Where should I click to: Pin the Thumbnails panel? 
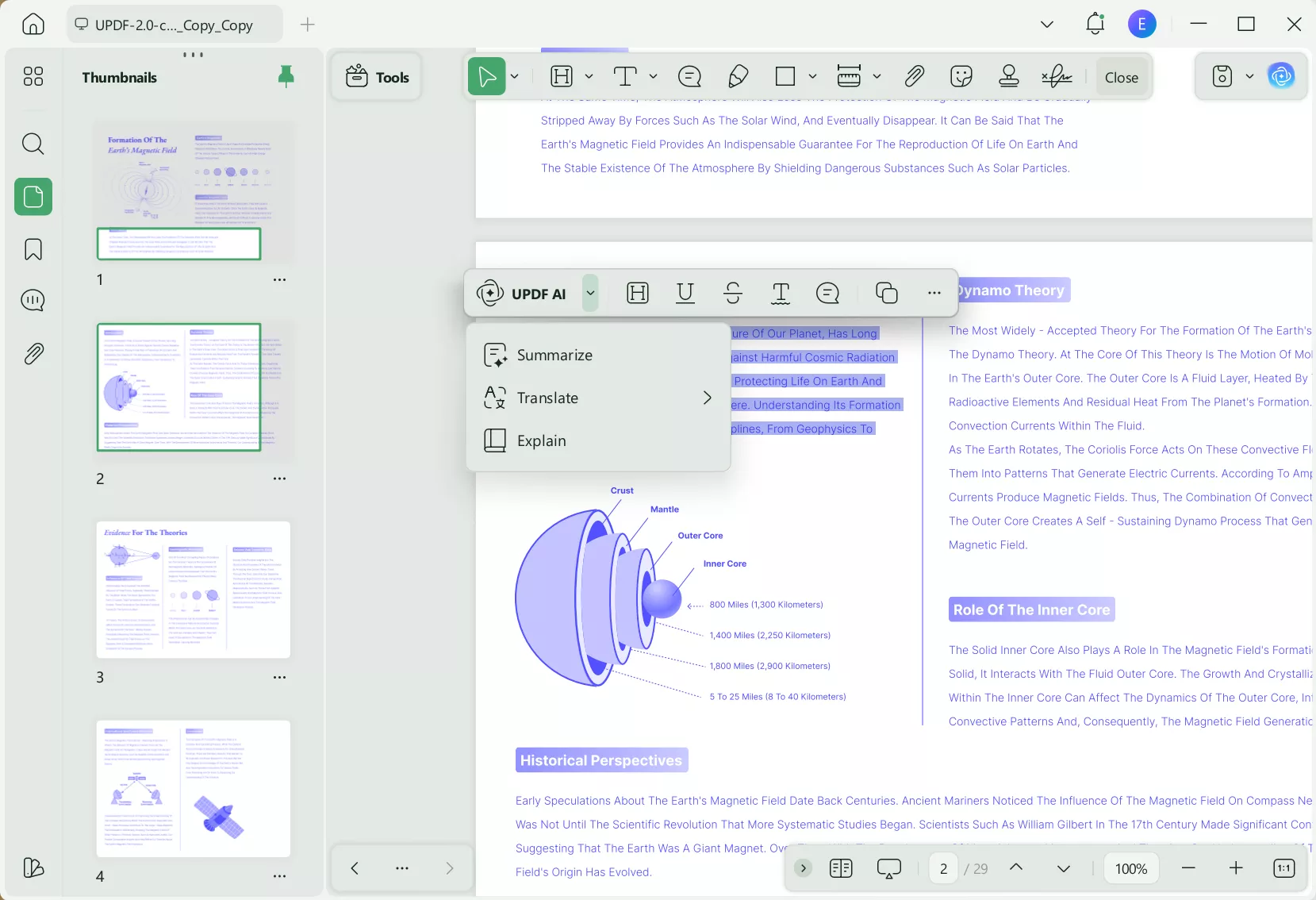point(286,76)
